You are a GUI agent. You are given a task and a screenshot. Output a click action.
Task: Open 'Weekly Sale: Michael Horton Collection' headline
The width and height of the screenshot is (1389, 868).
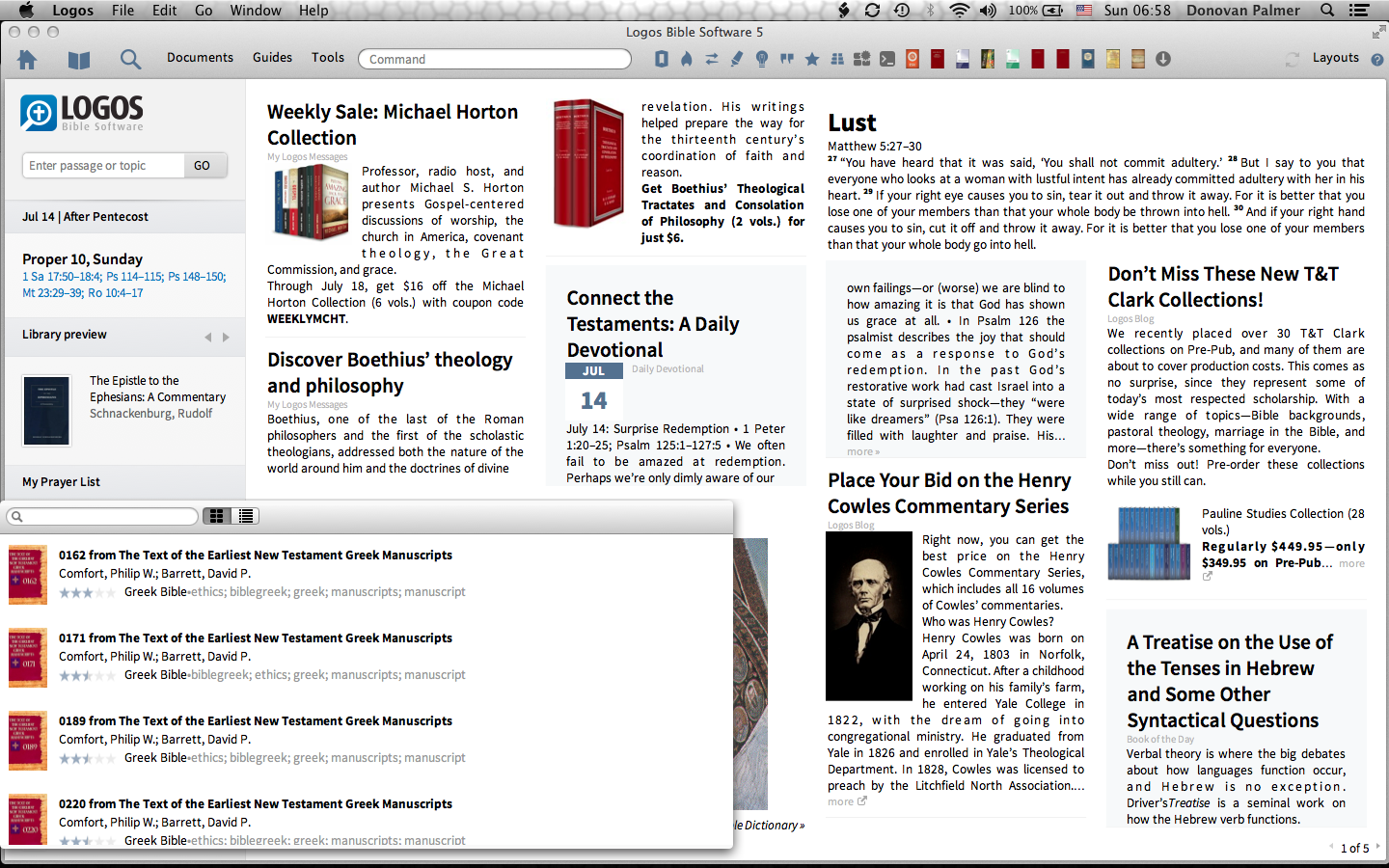[x=393, y=124]
